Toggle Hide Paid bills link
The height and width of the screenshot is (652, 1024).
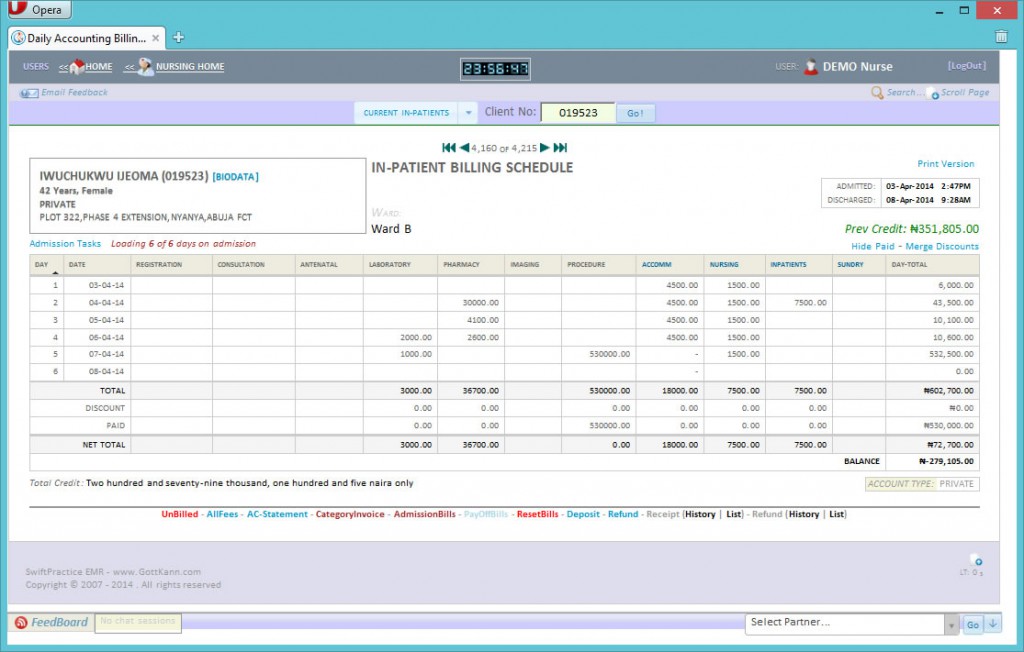point(874,246)
